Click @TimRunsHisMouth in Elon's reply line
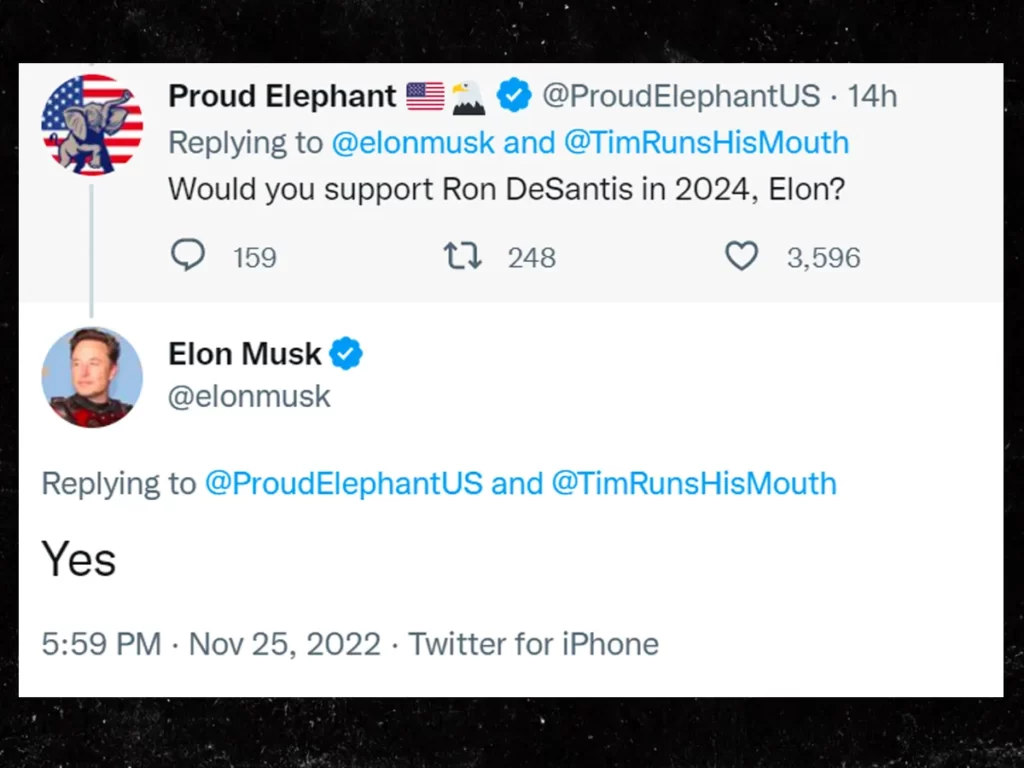This screenshot has width=1024, height=768. (694, 484)
